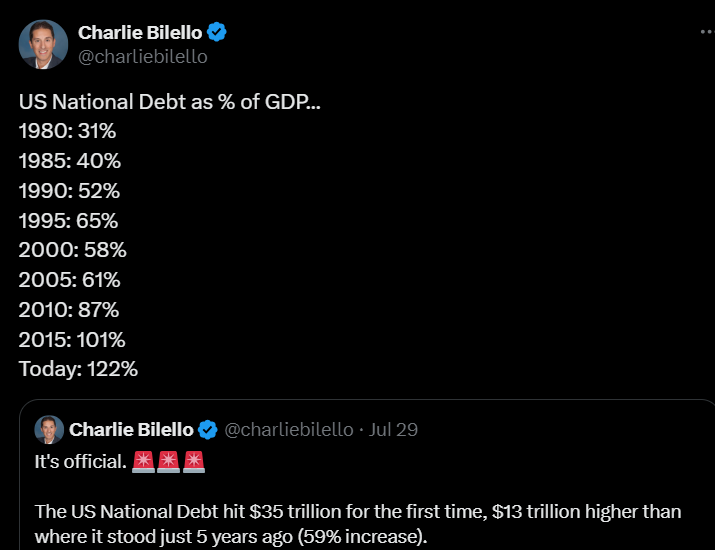This screenshot has width=715, height=550.
Task: Click the @charliebilello handle in the quoted tweet
Action: [x=289, y=430]
